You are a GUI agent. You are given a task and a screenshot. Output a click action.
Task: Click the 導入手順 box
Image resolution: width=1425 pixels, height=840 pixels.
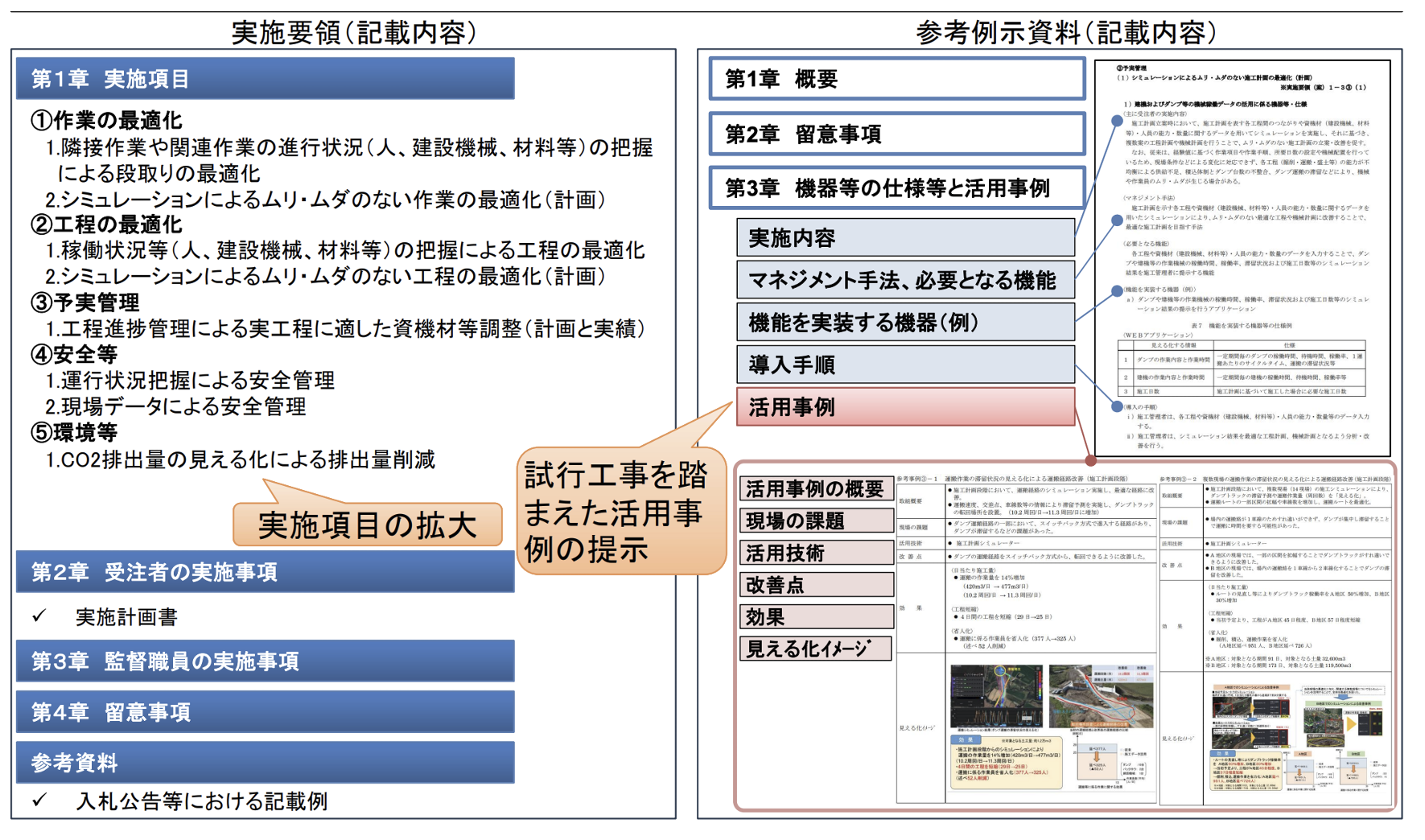click(906, 365)
